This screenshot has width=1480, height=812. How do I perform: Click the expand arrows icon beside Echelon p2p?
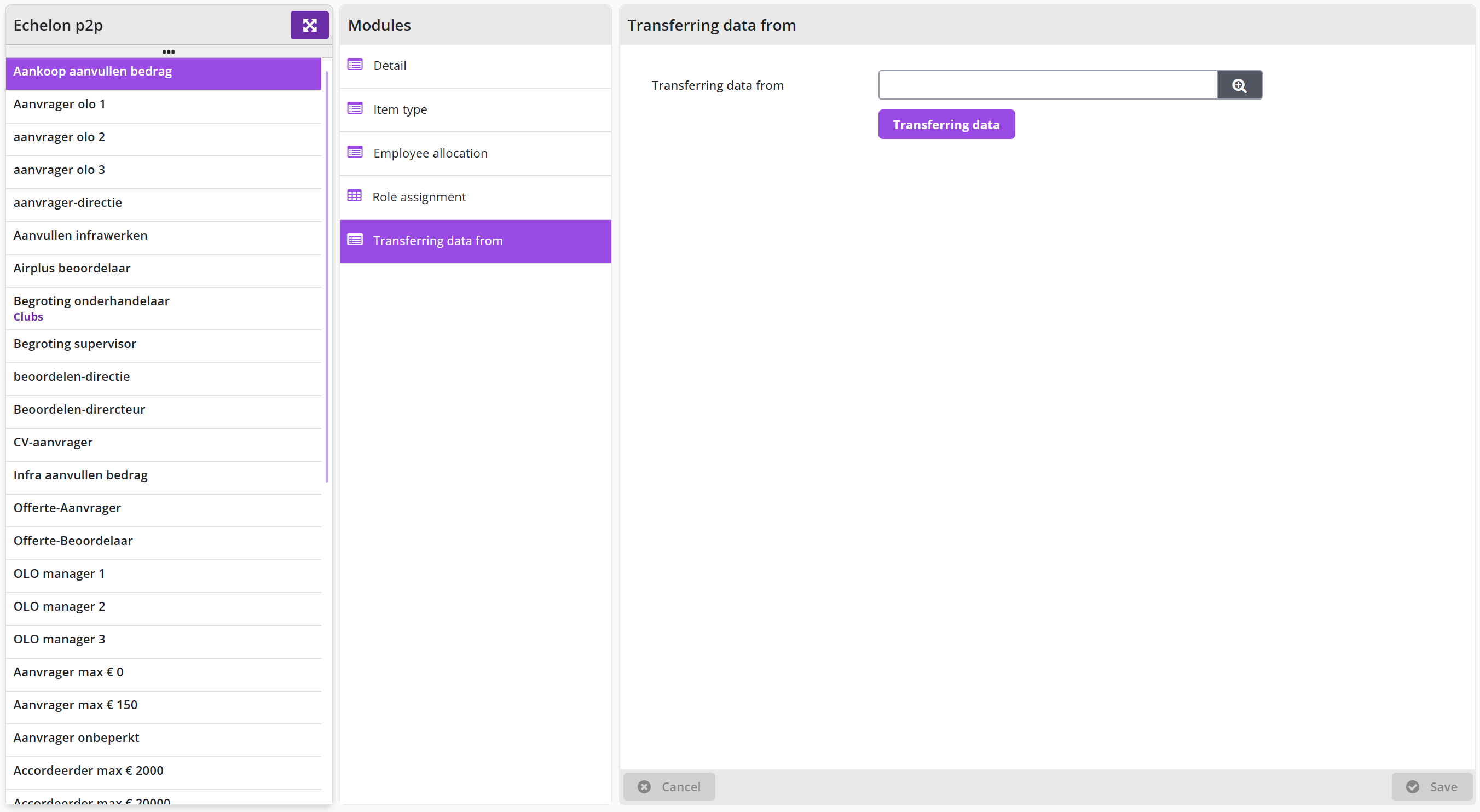point(309,25)
